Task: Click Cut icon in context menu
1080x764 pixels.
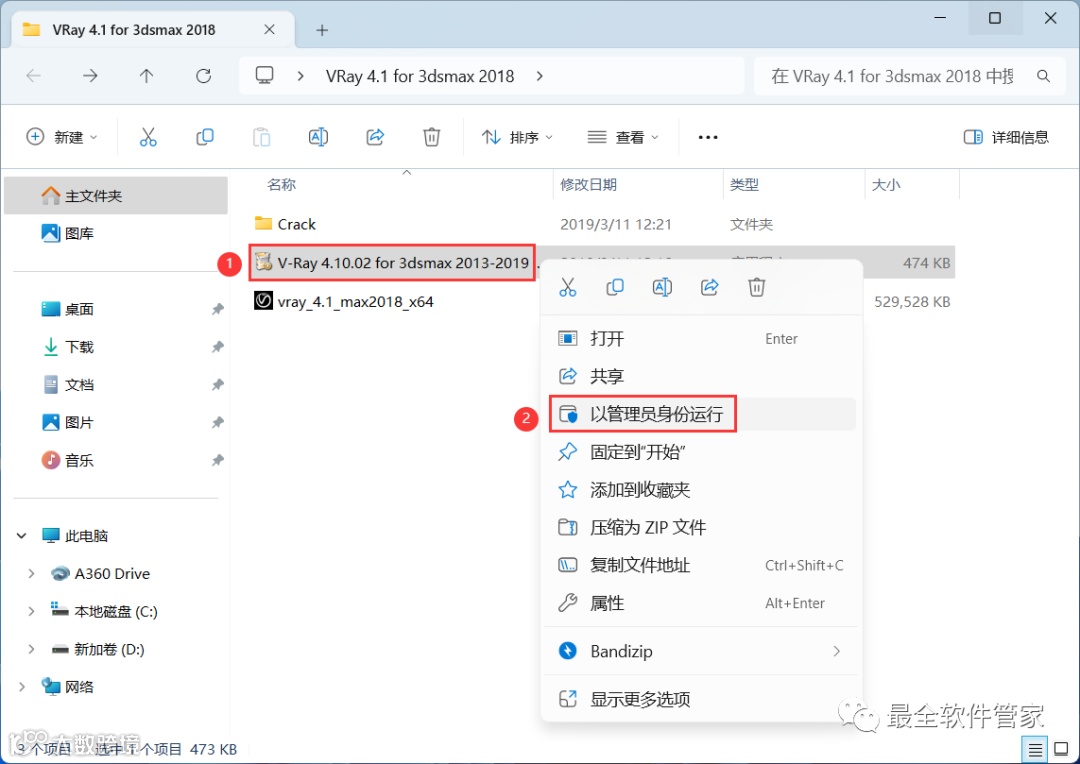Action: (x=568, y=287)
